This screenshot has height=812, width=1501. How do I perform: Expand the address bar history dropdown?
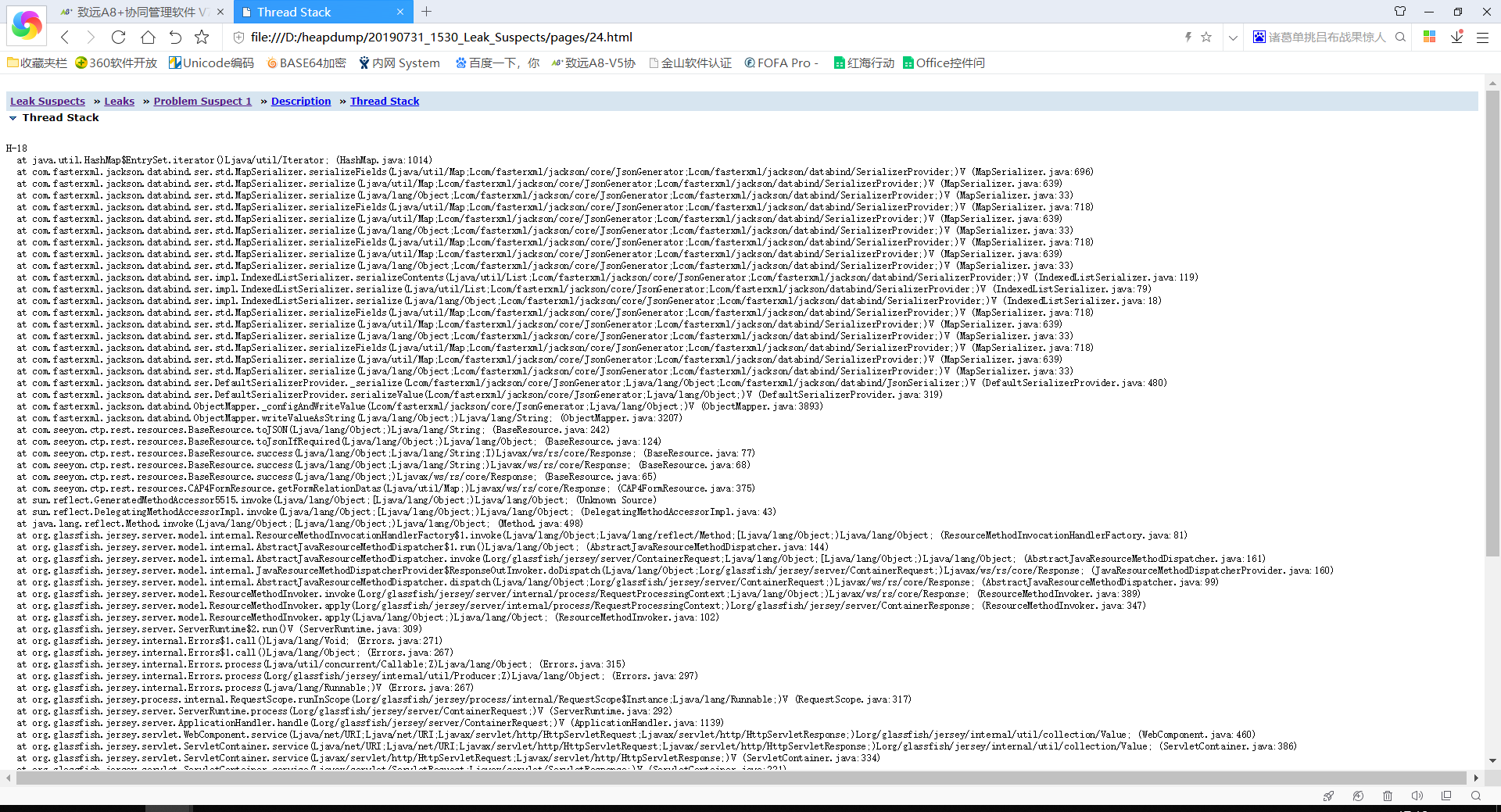click(x=1233, y=38)
